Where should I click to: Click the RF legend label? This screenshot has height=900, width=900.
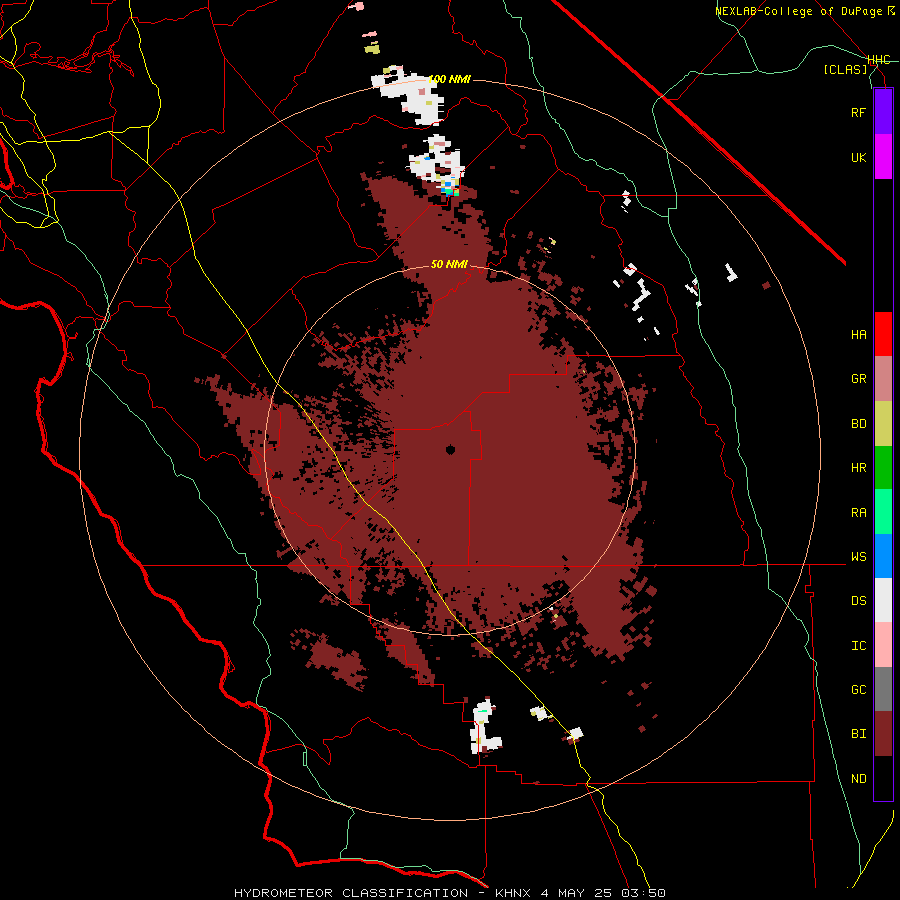858,112
